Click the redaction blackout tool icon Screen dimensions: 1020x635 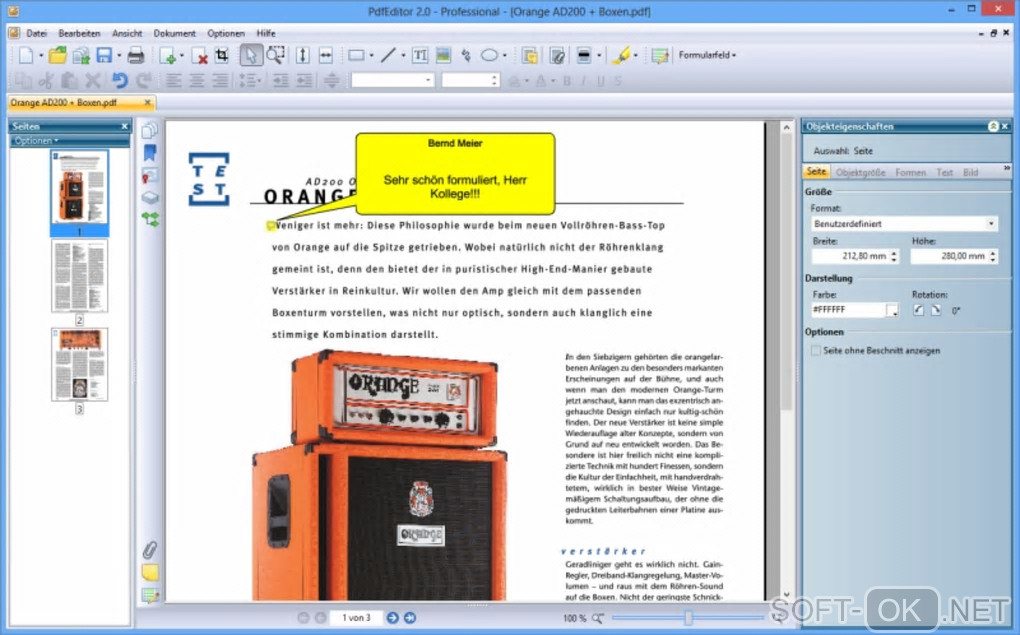tap(584, 56)
